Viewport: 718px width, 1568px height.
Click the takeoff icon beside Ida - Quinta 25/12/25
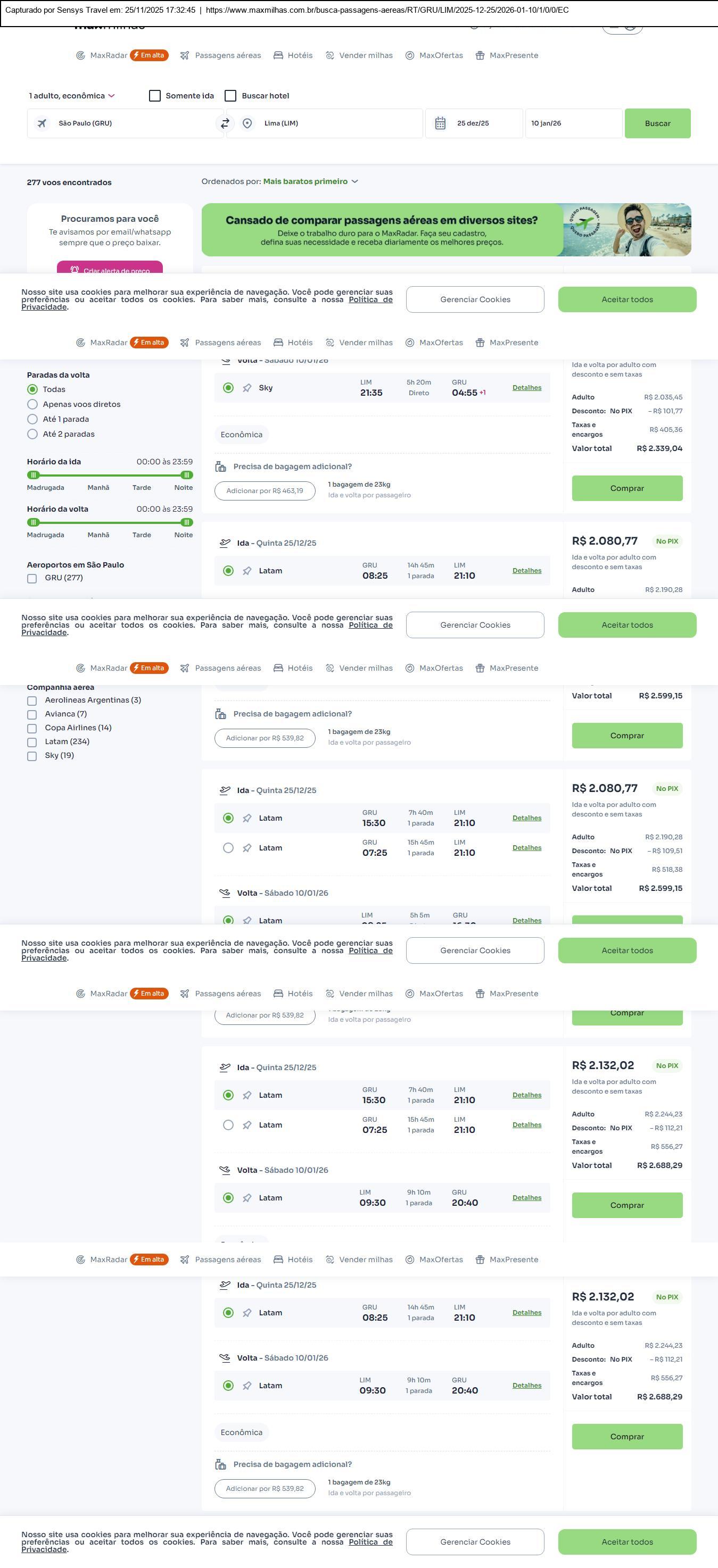225,543
